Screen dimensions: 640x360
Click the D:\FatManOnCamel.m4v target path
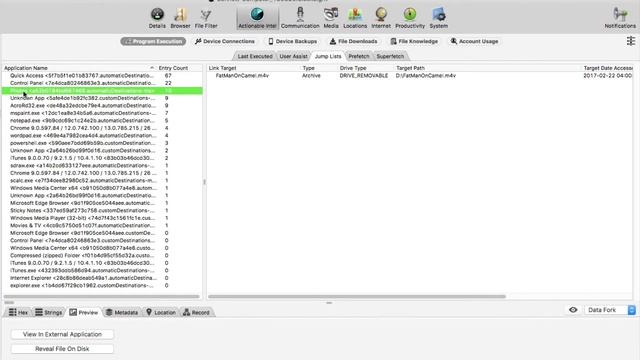point(426,76)
